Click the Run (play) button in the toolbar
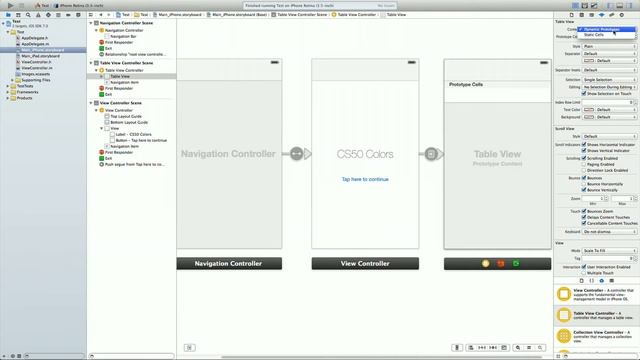This screenshot has width=640, height=360. point(11,5)
